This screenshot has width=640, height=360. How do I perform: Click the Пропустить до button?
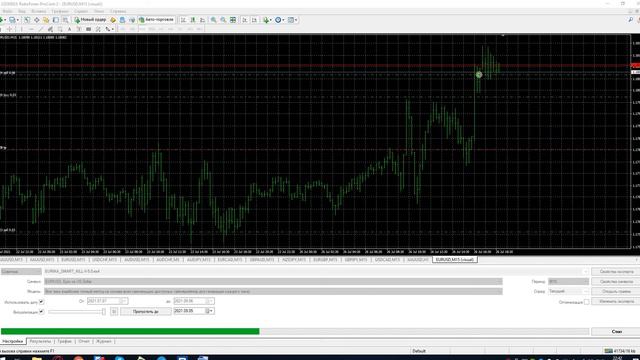point(146,311)
